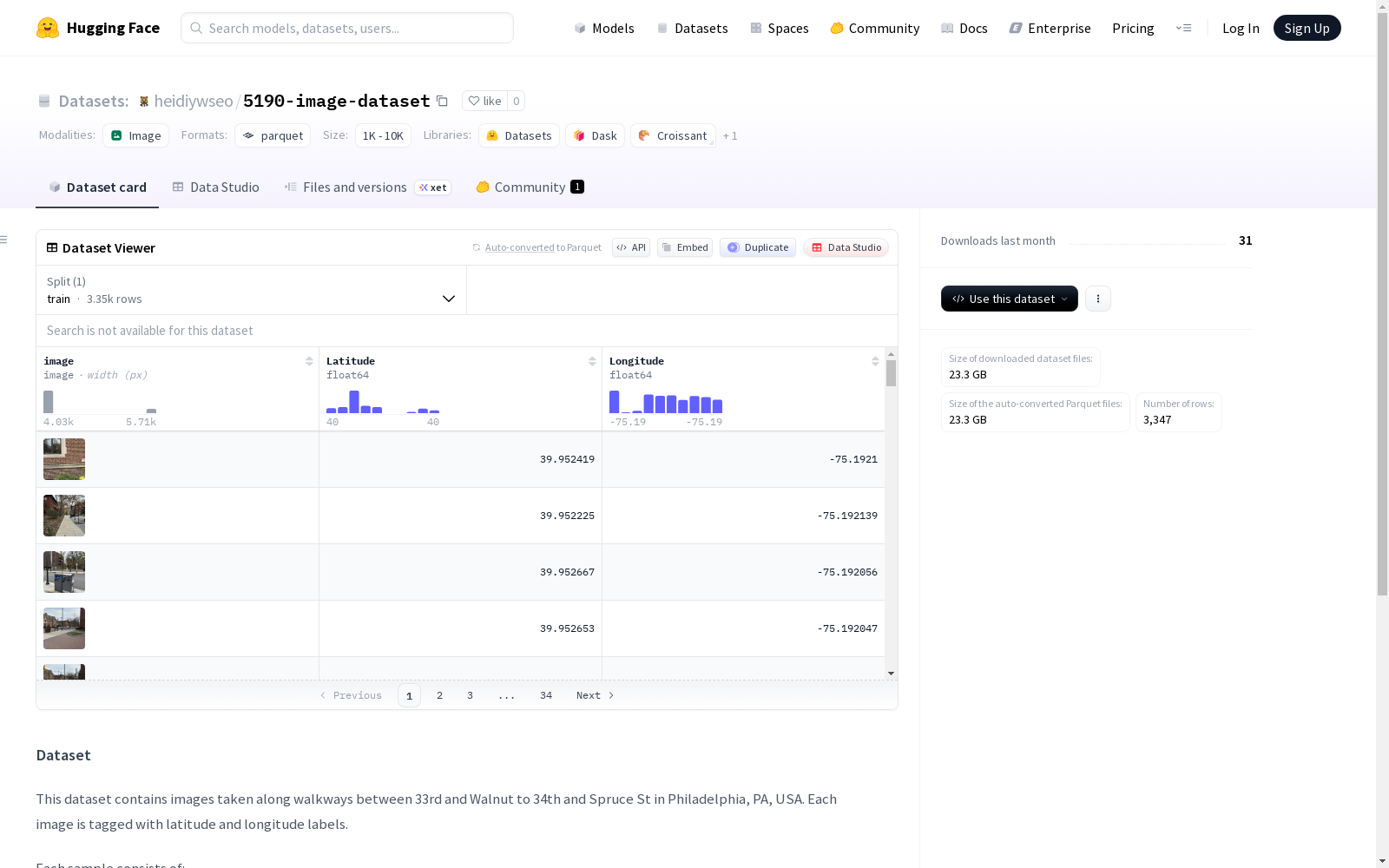1389x868 pixels.
Task: Select current page 1 in pagination
Action: click(409, 695)
